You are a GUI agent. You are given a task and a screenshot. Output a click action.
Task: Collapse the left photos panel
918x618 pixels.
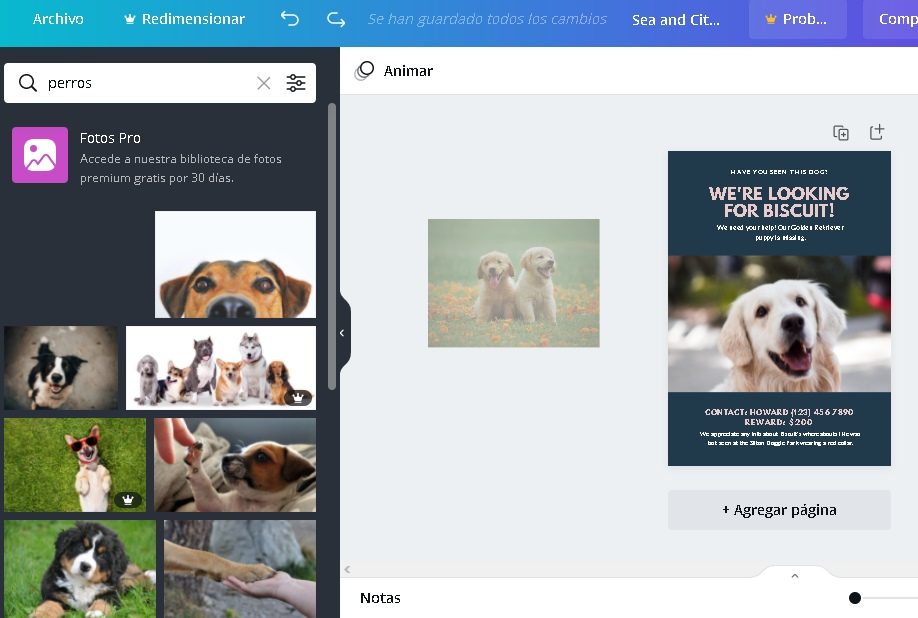pyautogui.click(x=343, y=332)
